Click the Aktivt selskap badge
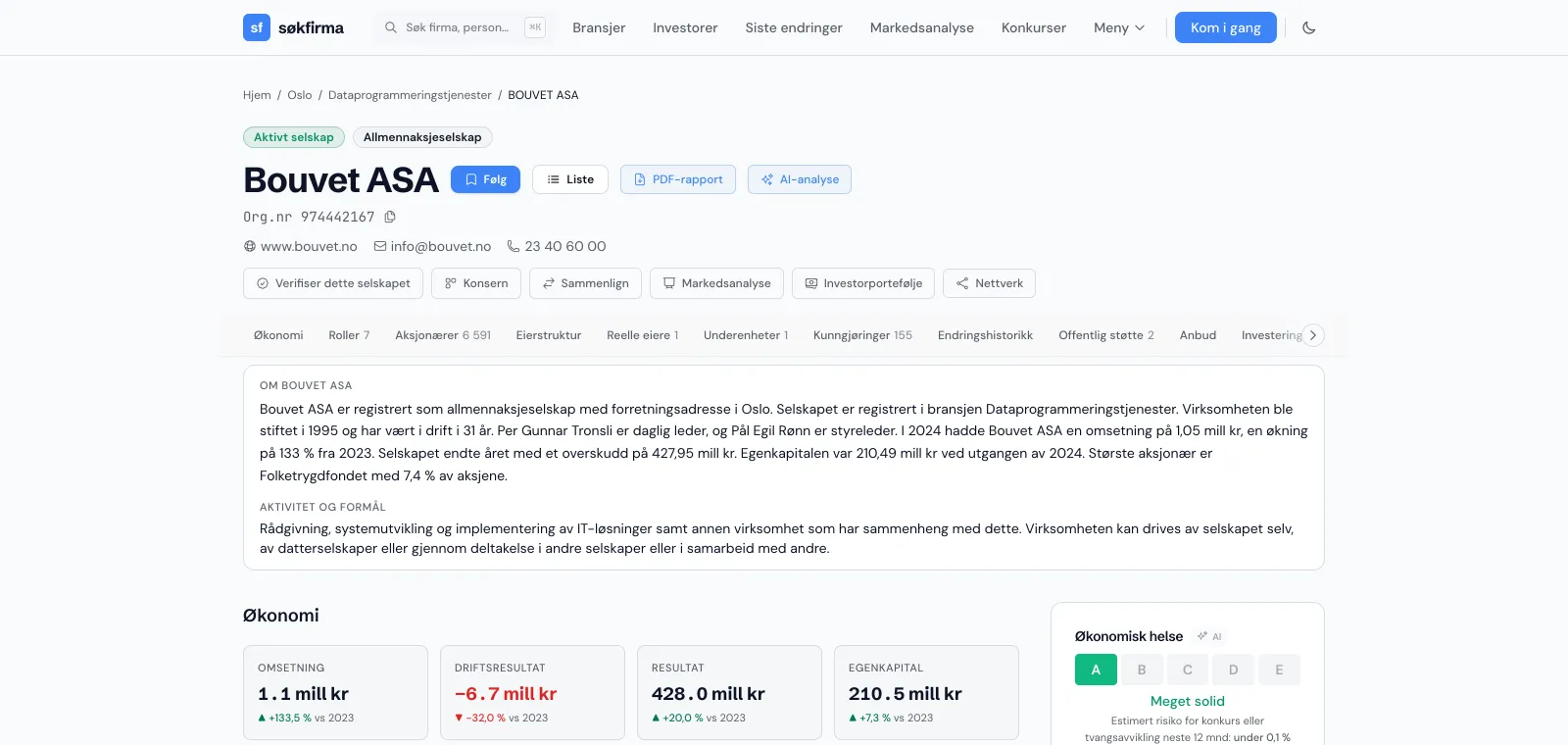 pos(294,137)
